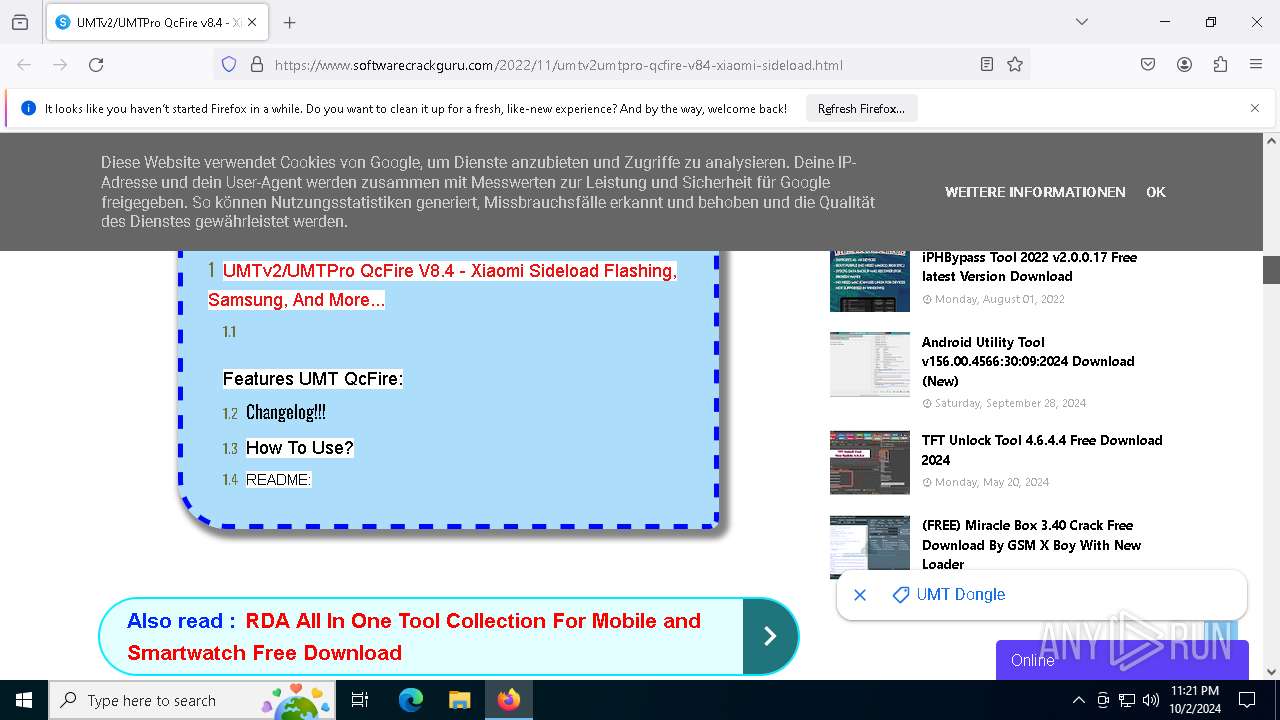Open tracking protection shield icon
1280x720 pixels.
pos(229,64)
